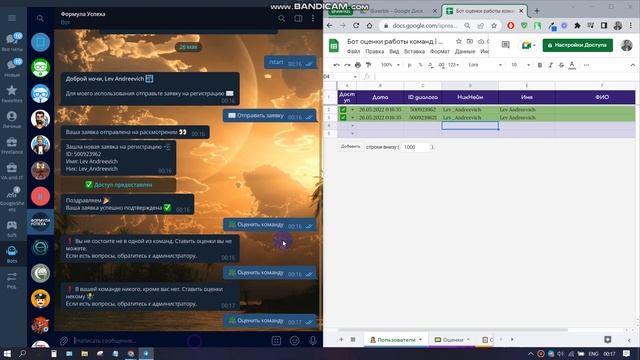Open the Файл menu in Sheets

(353, 51)
